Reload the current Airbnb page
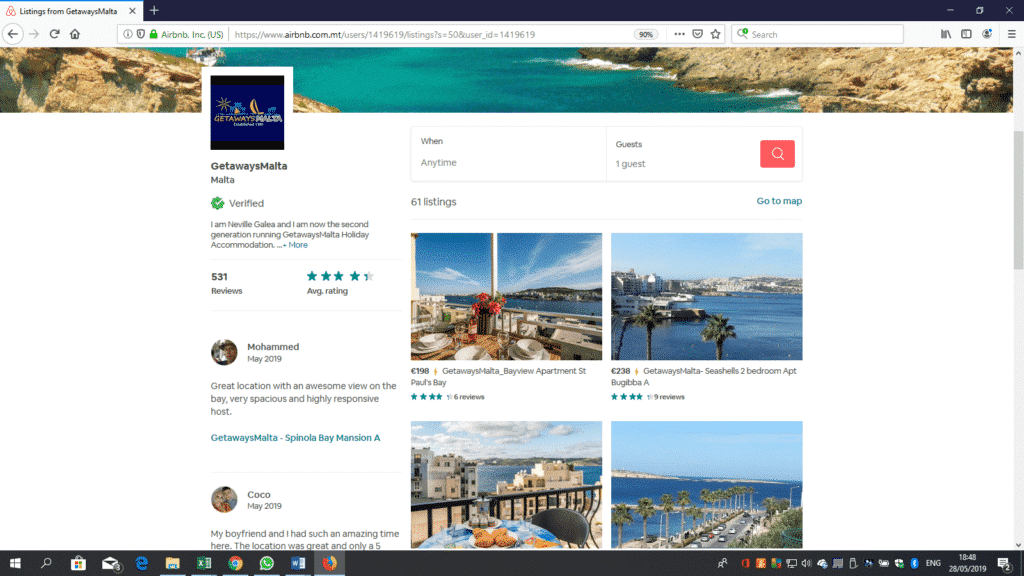Viewport: 1024px width, 576px height. tap(55, 34)
